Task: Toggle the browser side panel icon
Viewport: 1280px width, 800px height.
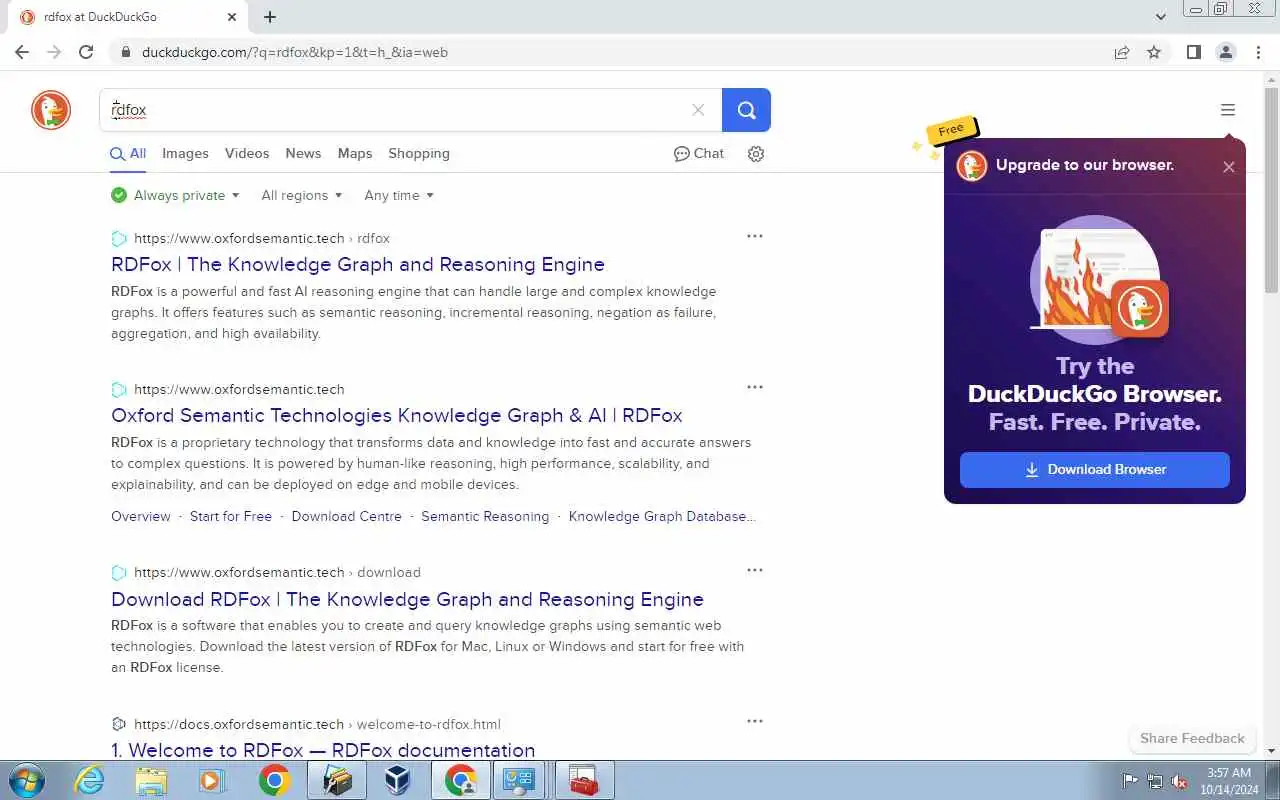Action: (1193, 52)
